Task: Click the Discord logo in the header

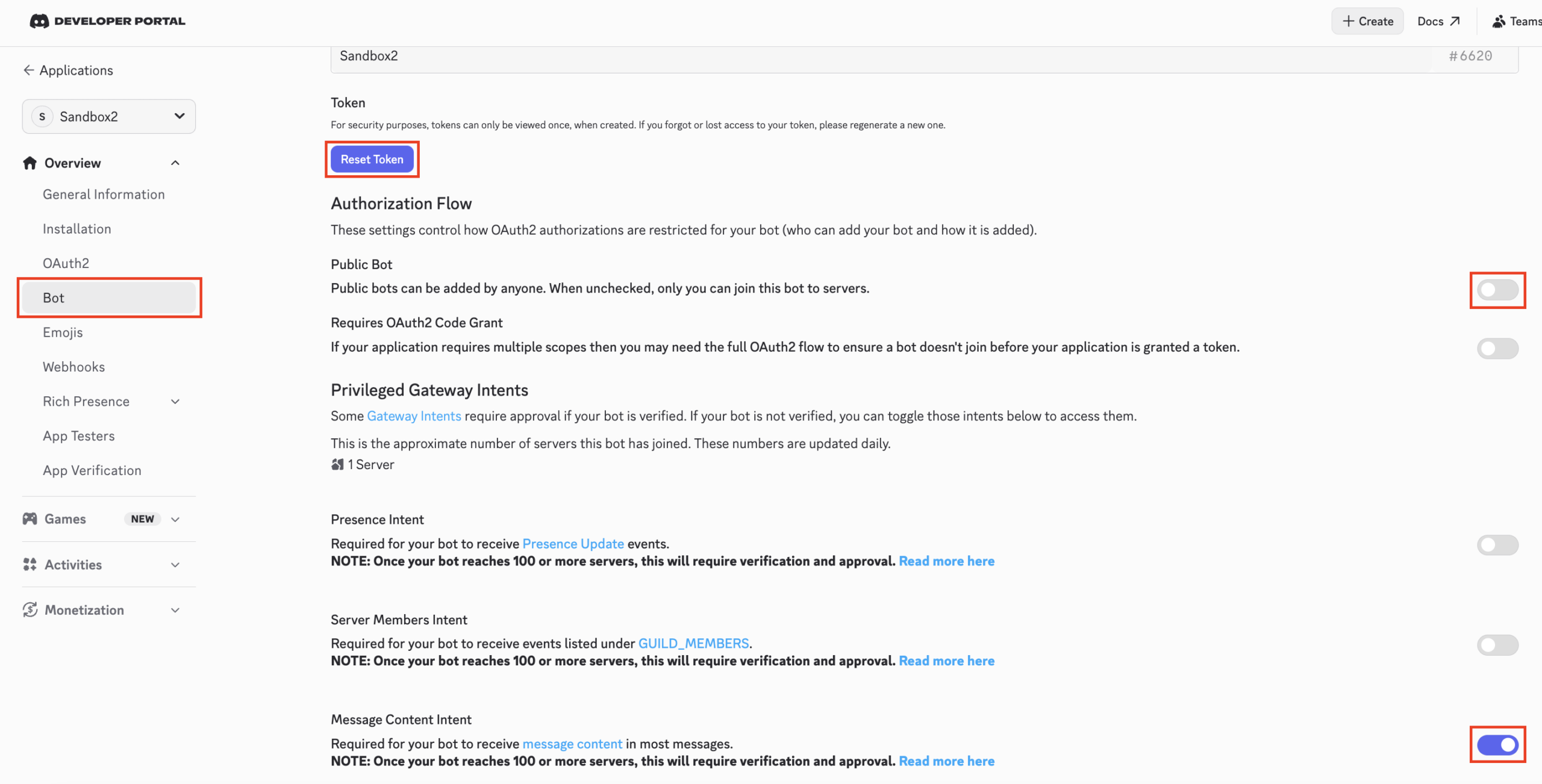Action: tap(39, 21)
